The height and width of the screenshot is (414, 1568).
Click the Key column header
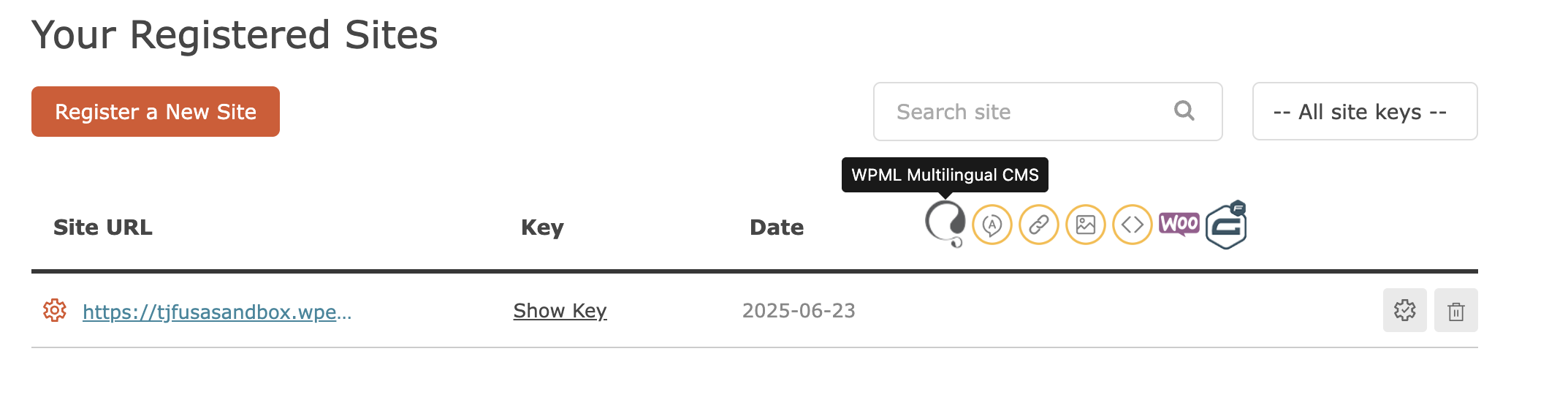[x=542, y=227]
